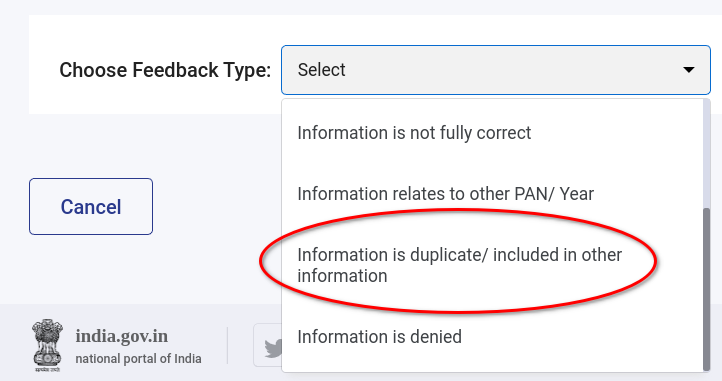The height and width of the screenshot is (381, 722).
Task: Click the Satyameva Jayate motto beneath the emblem
Action: [47, 369]
